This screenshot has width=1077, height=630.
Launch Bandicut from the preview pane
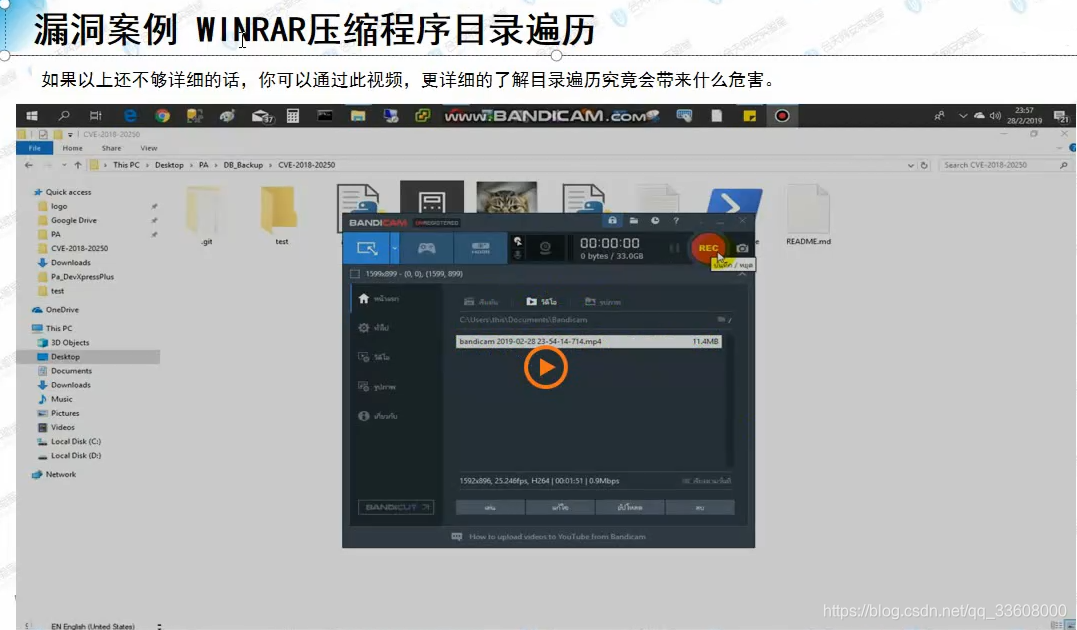[x=397, y=507]
